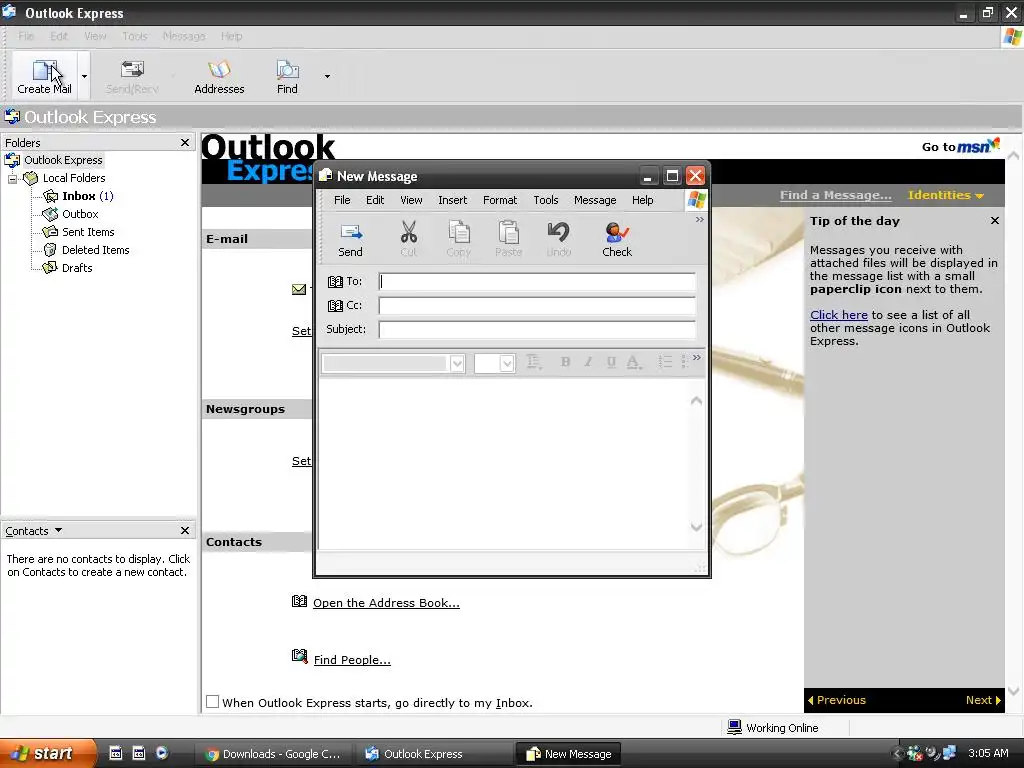
Task: Click in the Cc: recipient field
Action: 537,306
